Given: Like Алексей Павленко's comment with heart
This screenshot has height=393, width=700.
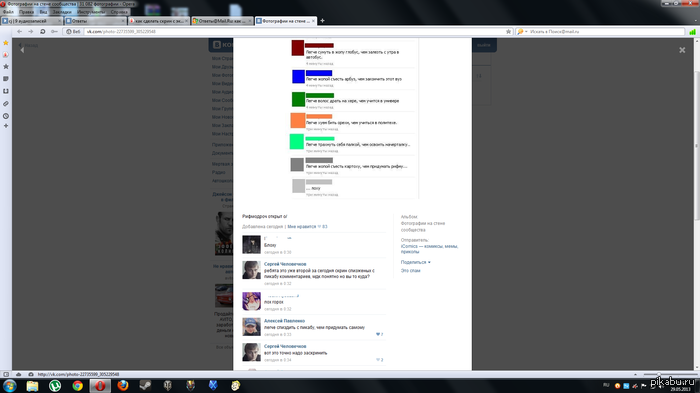Looking at the screenshot, I should click(x=379, y=334).
